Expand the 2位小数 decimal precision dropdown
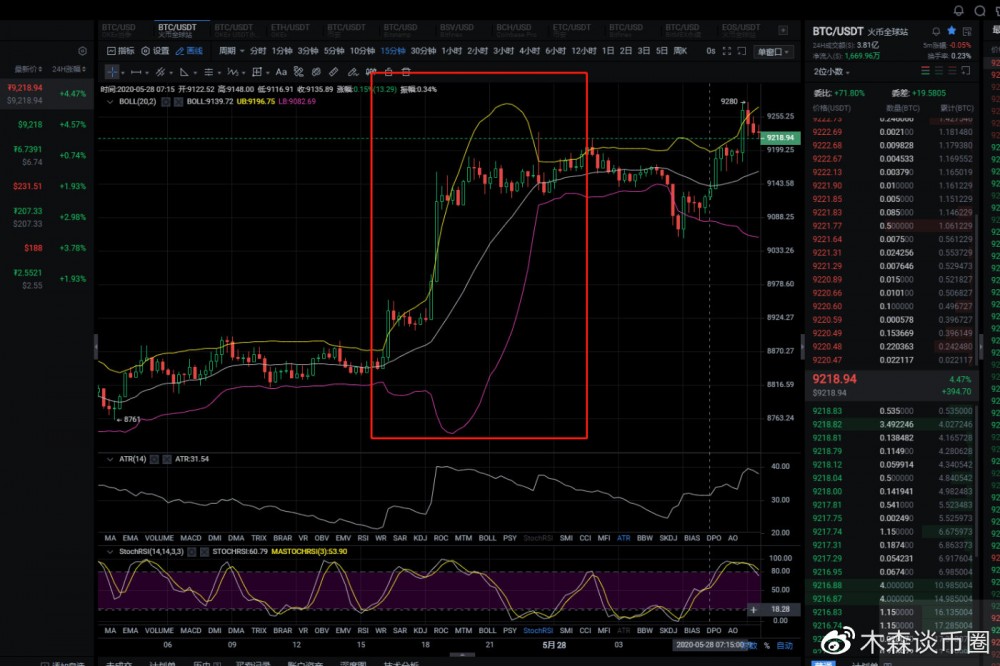Viewport: 1000px width, 666px height. (x=833, y=72)
